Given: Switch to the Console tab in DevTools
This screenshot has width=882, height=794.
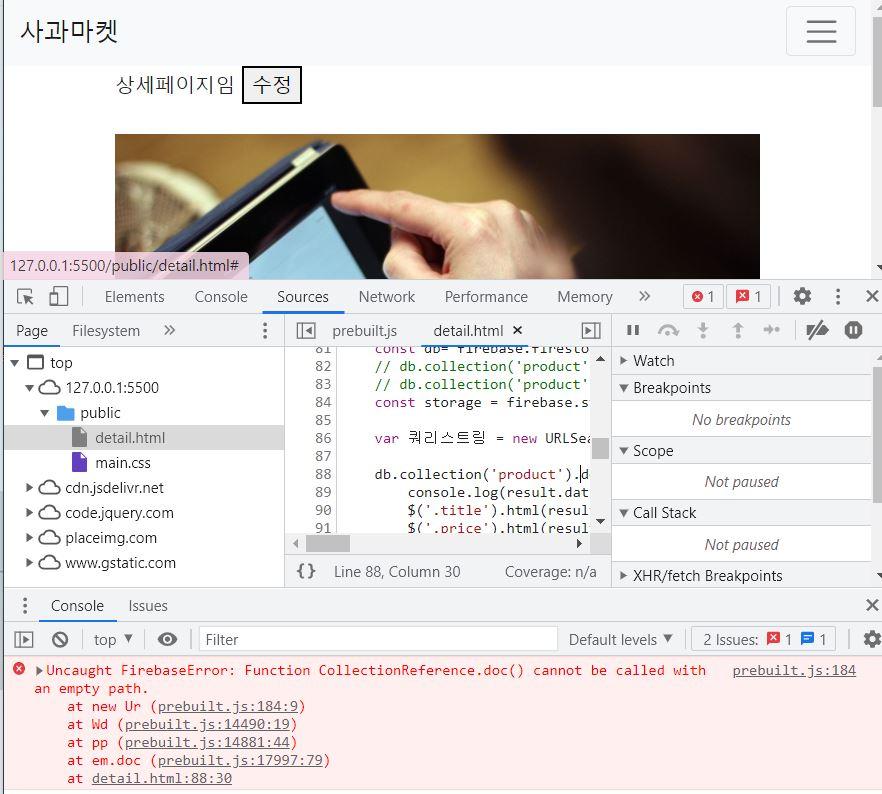Looking at the screenshot, I should (220, 296).
